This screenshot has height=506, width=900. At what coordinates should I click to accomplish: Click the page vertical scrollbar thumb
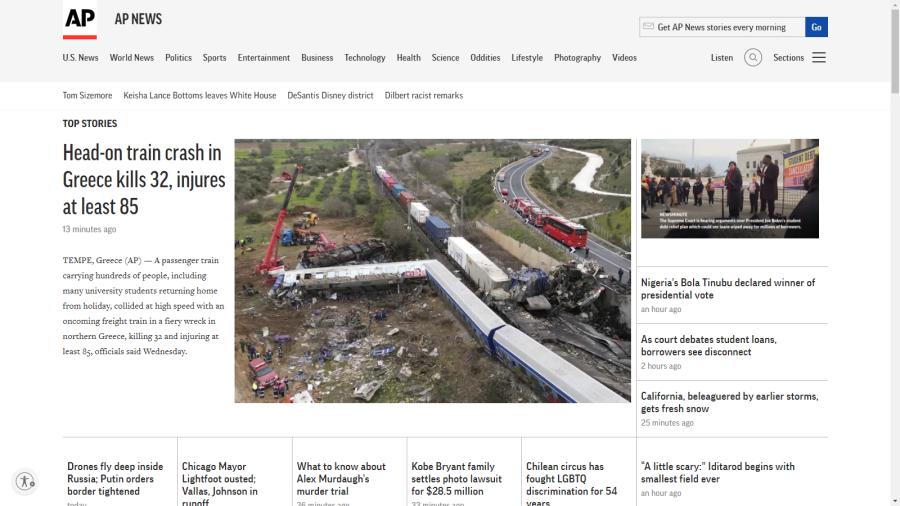(895, 49)
